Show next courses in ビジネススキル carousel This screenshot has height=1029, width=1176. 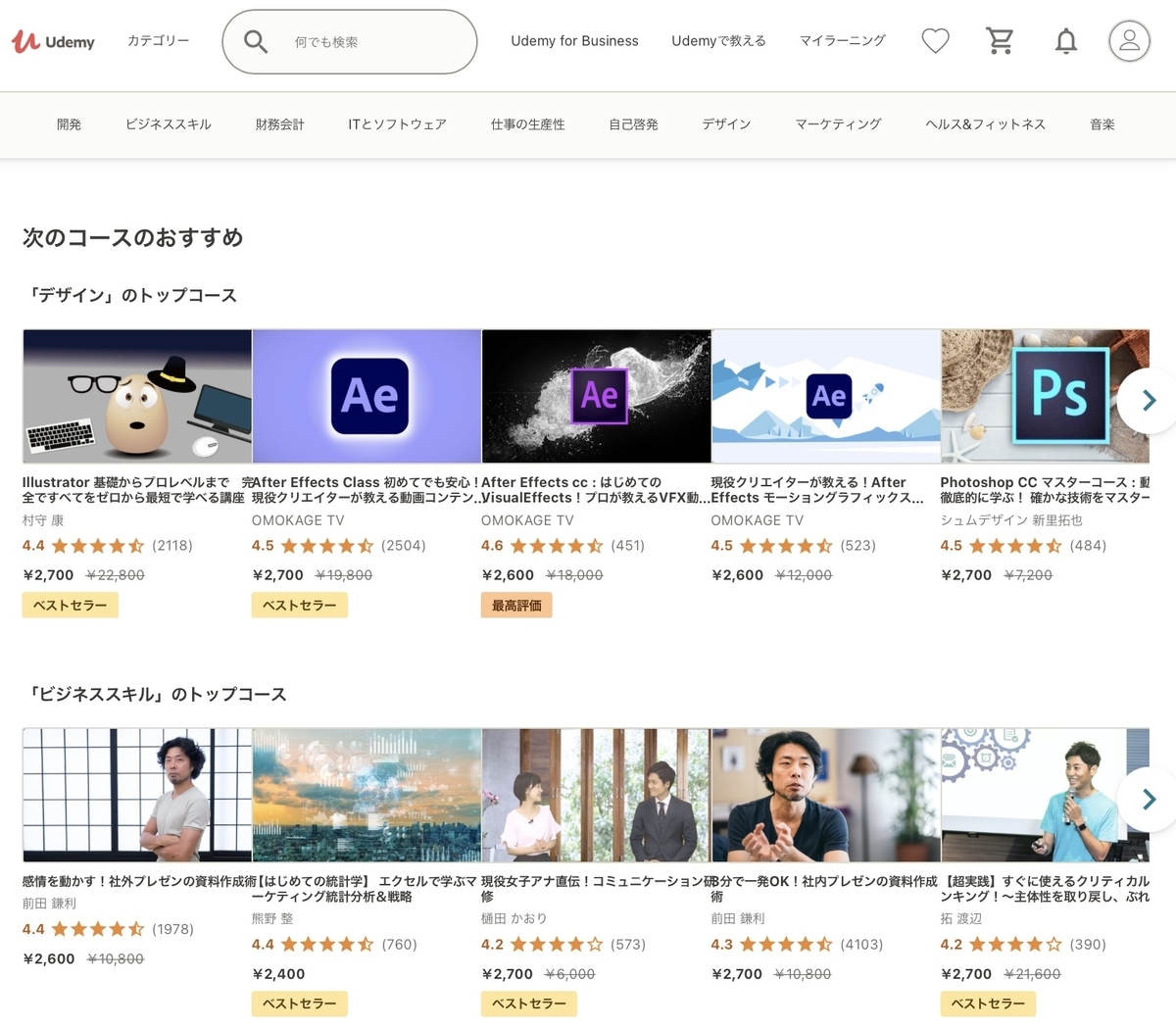[1149, 800]
